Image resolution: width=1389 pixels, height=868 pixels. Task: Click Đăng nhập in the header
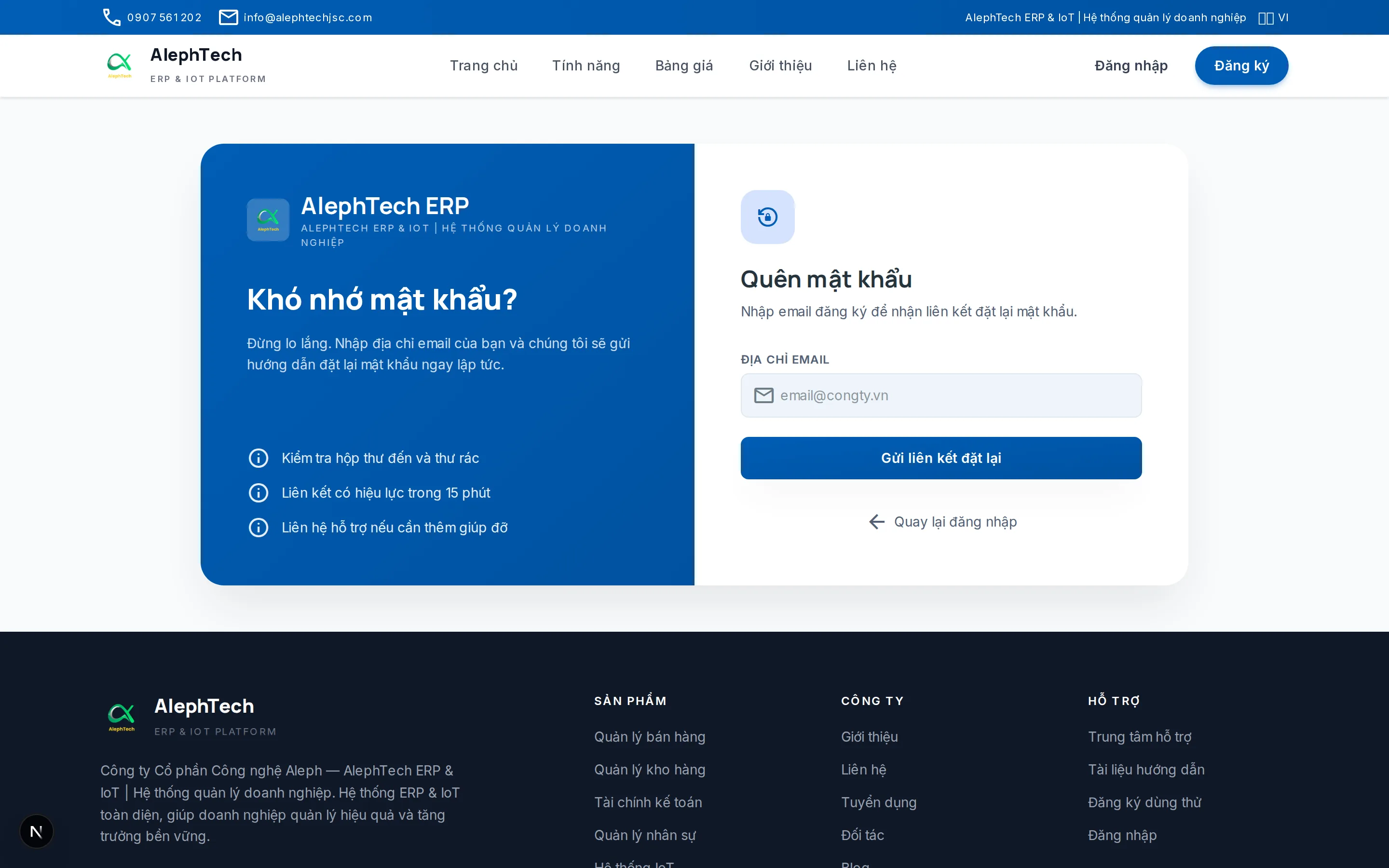(x=1131, y=66)
